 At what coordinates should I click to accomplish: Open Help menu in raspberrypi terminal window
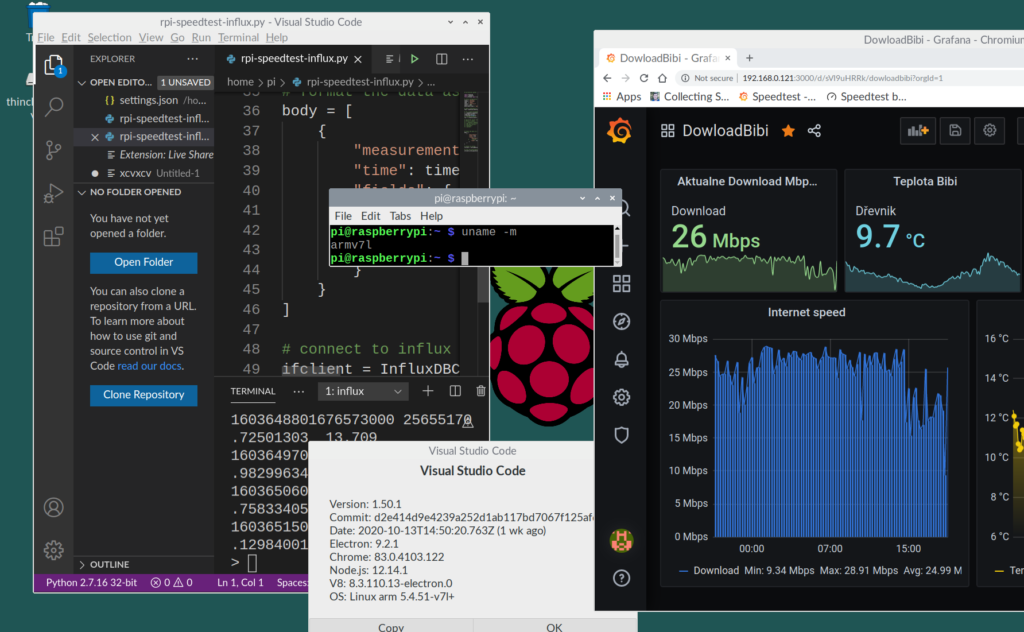(431, 215)
